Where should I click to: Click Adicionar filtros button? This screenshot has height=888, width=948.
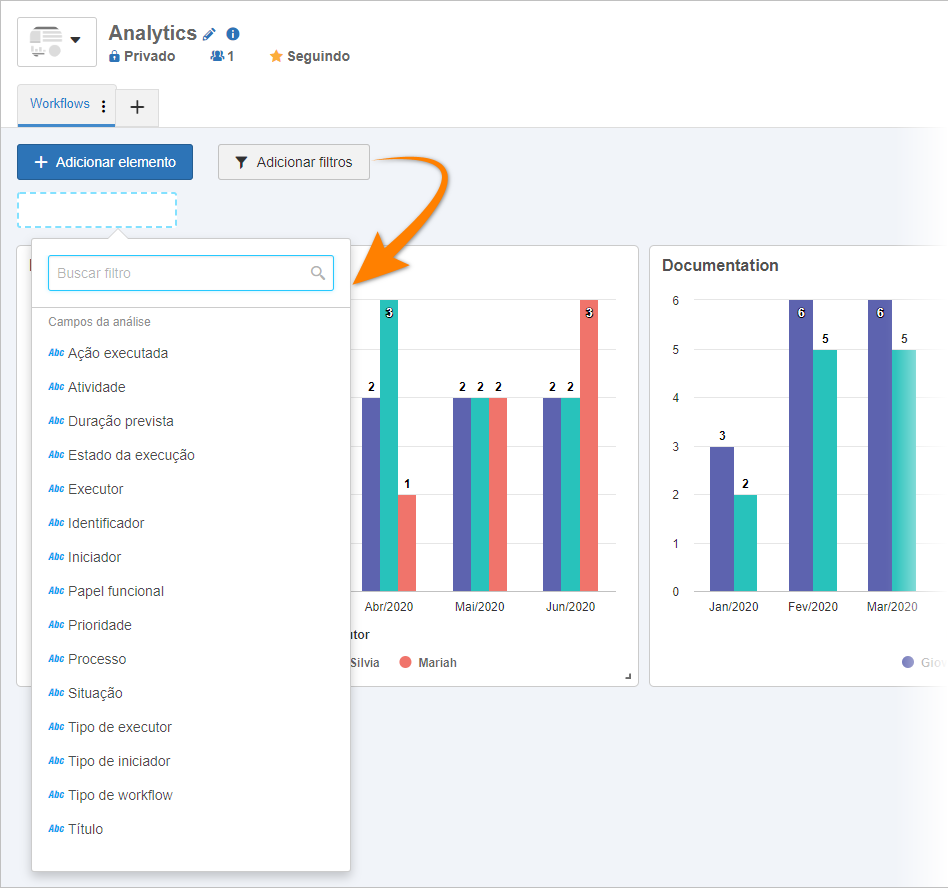coord(294,162)
